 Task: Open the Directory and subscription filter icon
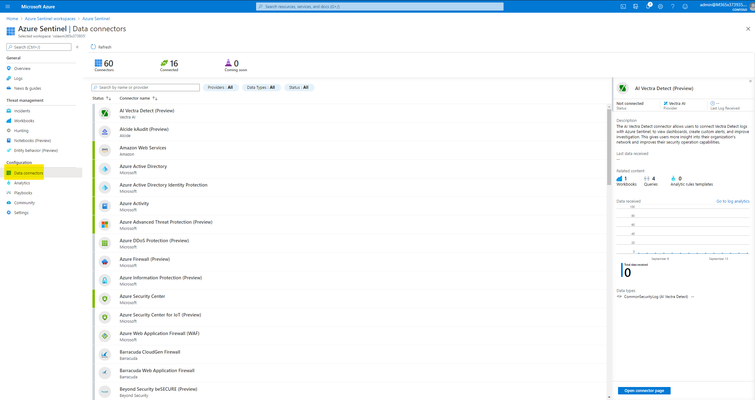point(636,6)
